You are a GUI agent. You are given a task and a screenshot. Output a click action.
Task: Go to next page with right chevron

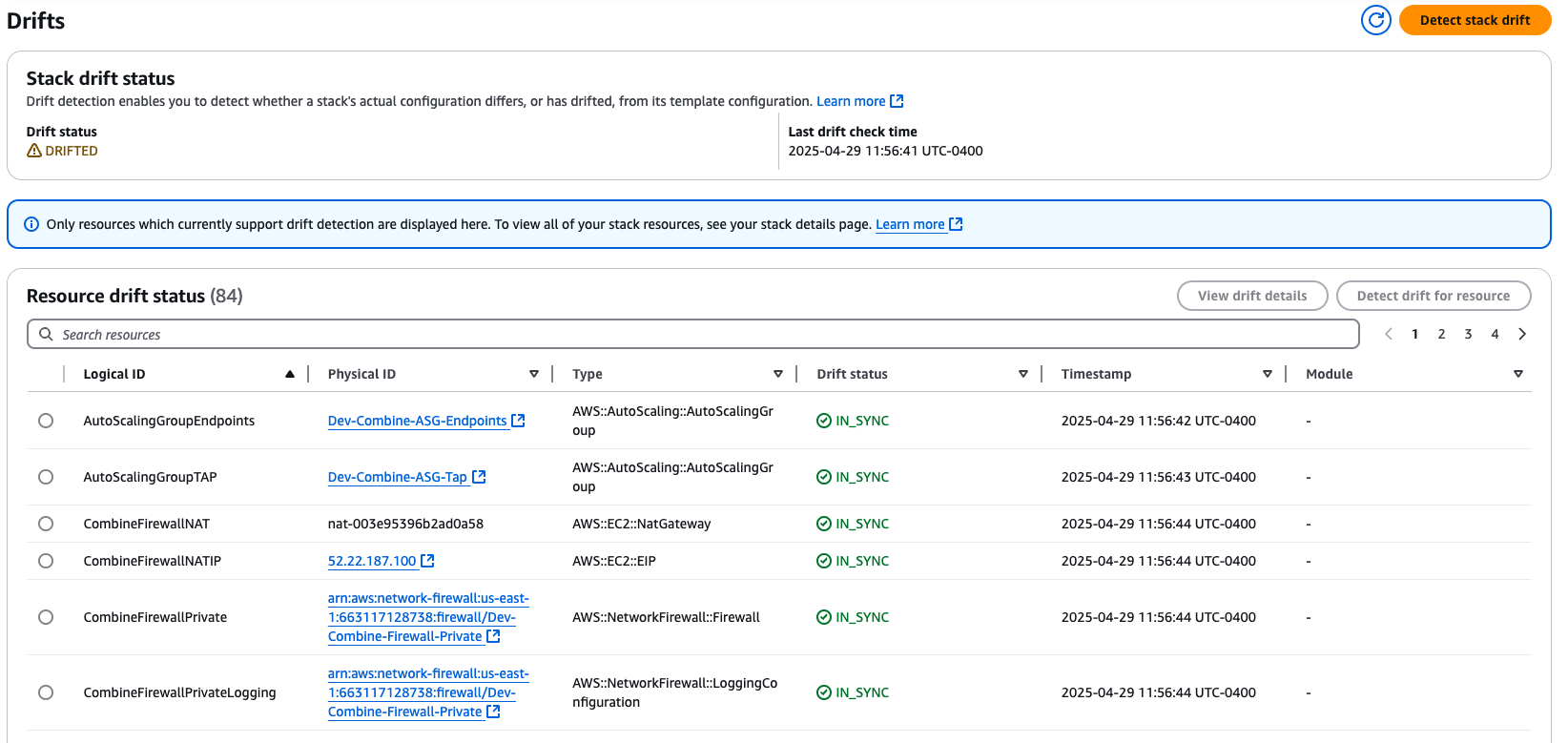tap(1522, 334)
